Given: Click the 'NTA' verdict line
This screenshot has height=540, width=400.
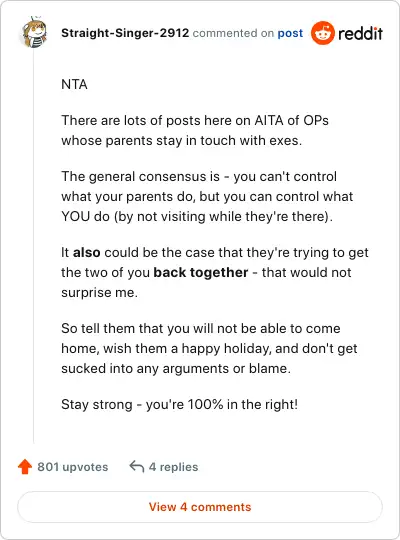Looking at the screenshot, I should click(x=74, y=84).
